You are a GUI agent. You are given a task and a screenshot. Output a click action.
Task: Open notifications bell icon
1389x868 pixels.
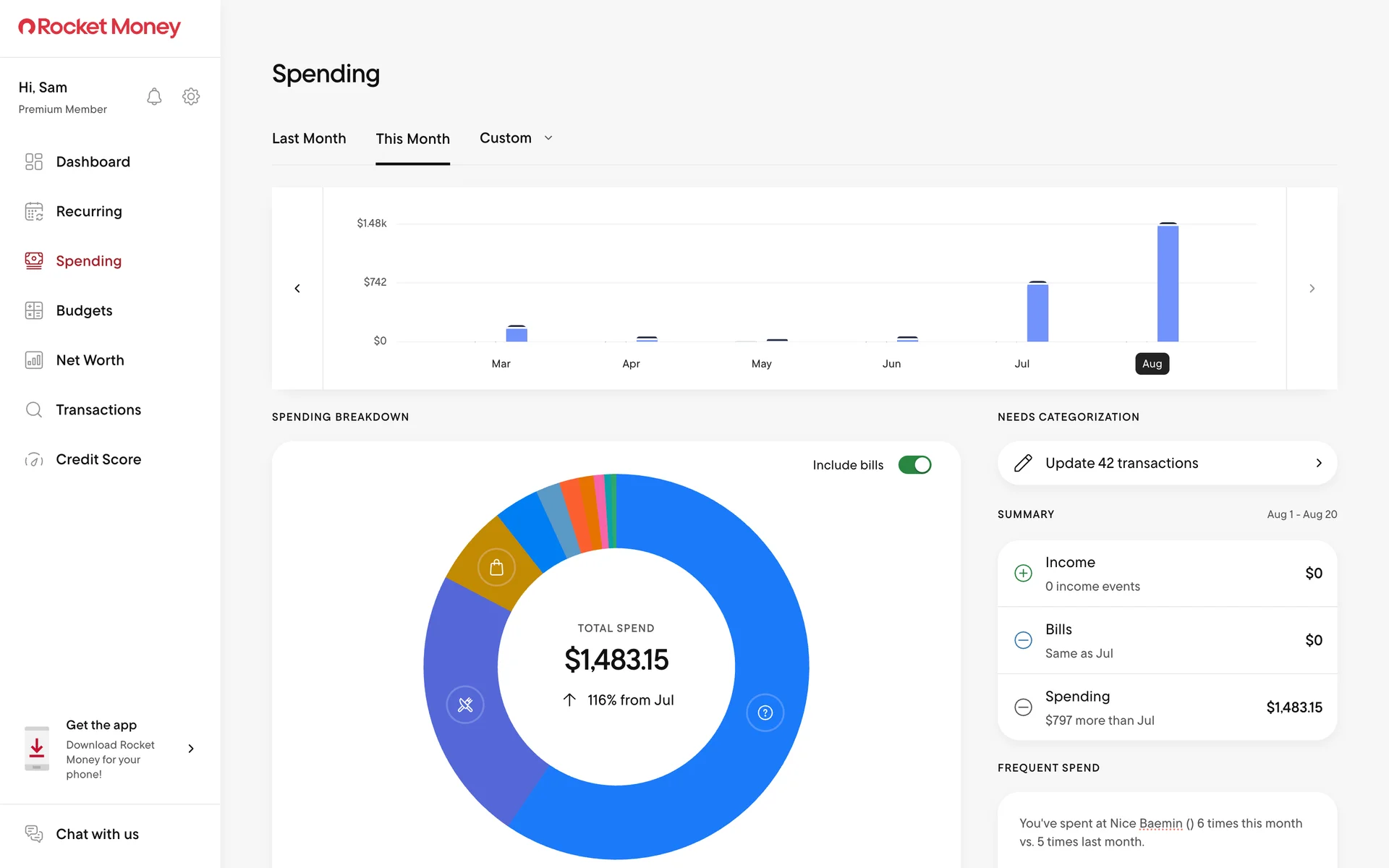click(x=154, y=96)
